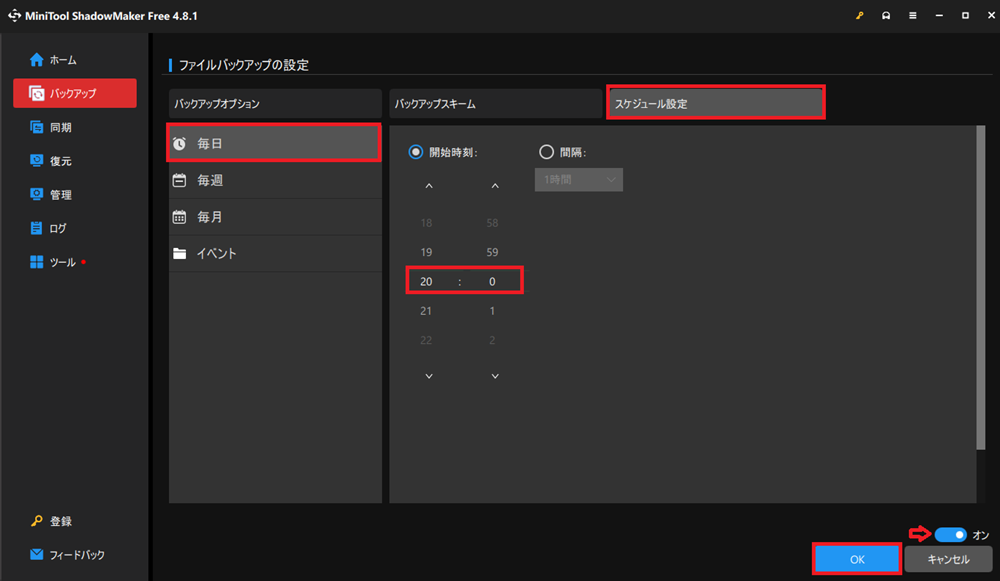Confirm settings with OK button
The height and width of the screenshot is (581, 1000).
pos(857,559)
